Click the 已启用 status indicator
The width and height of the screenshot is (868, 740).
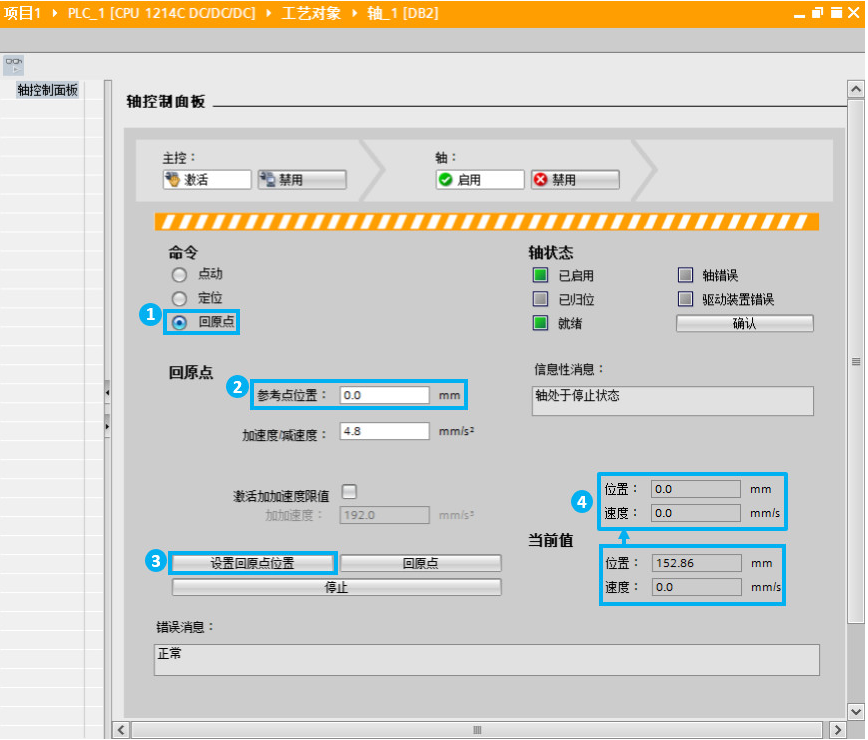(x=540, y=275)
